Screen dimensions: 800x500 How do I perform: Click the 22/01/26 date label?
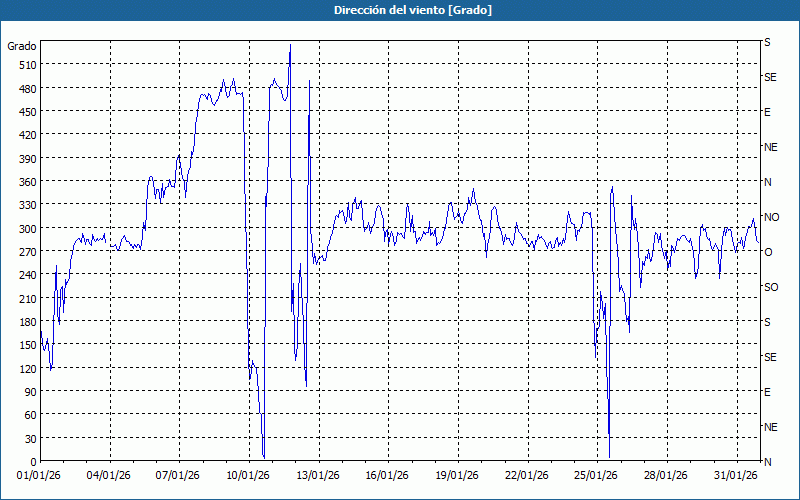527,476
